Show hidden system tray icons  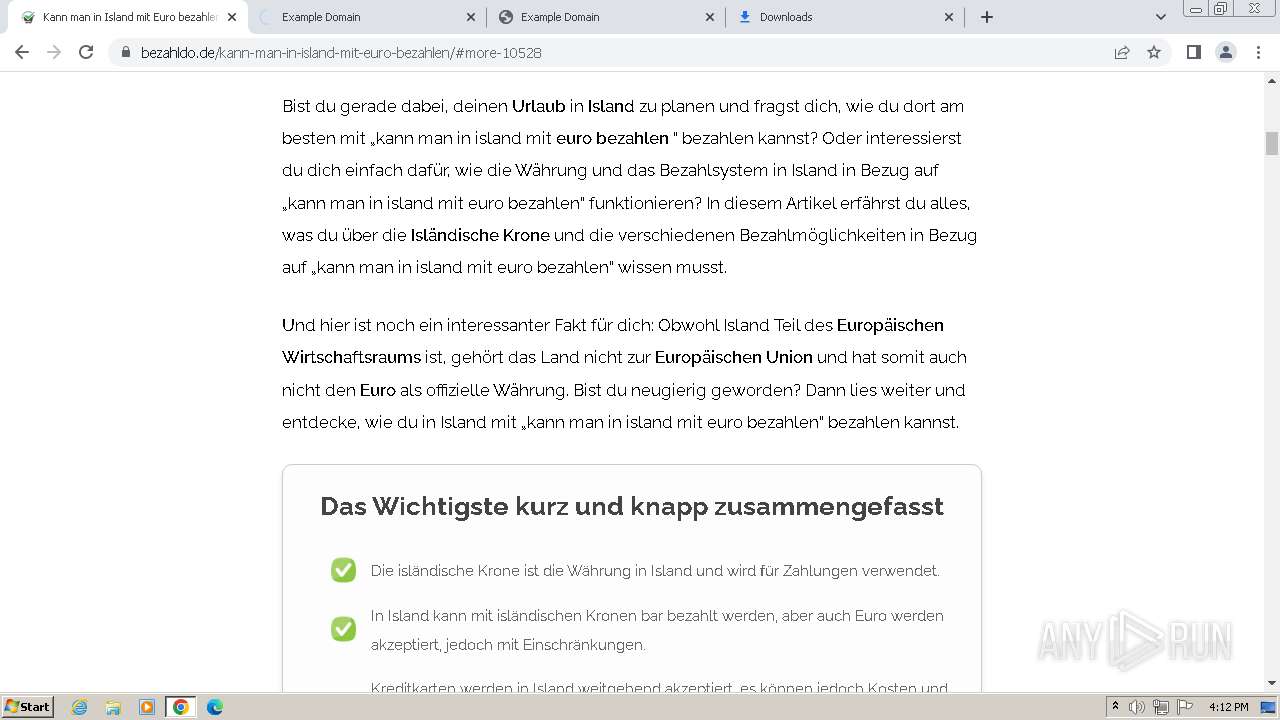(x=1115, y=707)
